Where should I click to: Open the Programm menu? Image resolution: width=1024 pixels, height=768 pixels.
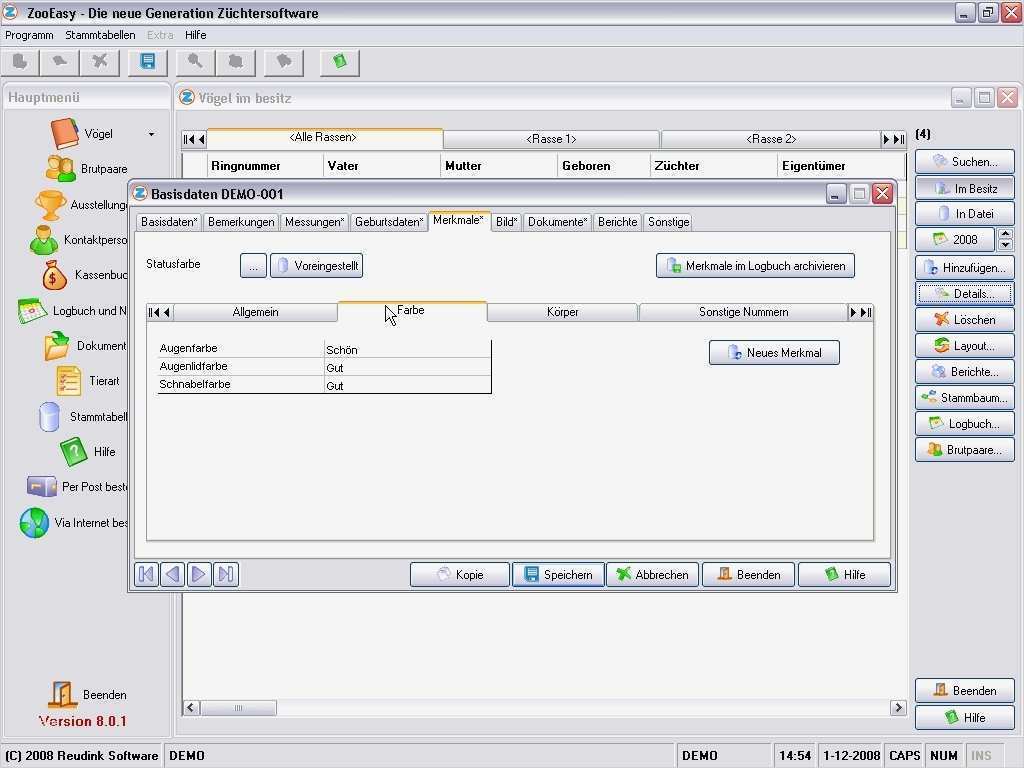(x=29, y=35)
